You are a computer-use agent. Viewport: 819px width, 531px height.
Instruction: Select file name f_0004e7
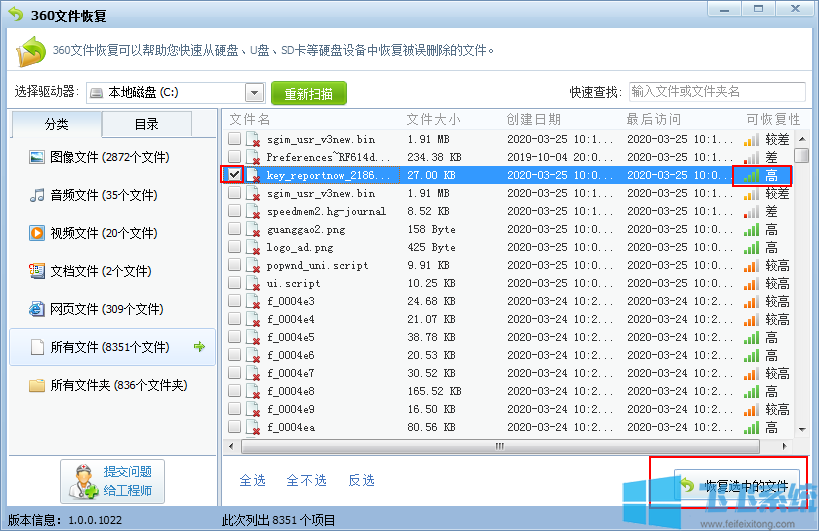click(x=290, y=373)
